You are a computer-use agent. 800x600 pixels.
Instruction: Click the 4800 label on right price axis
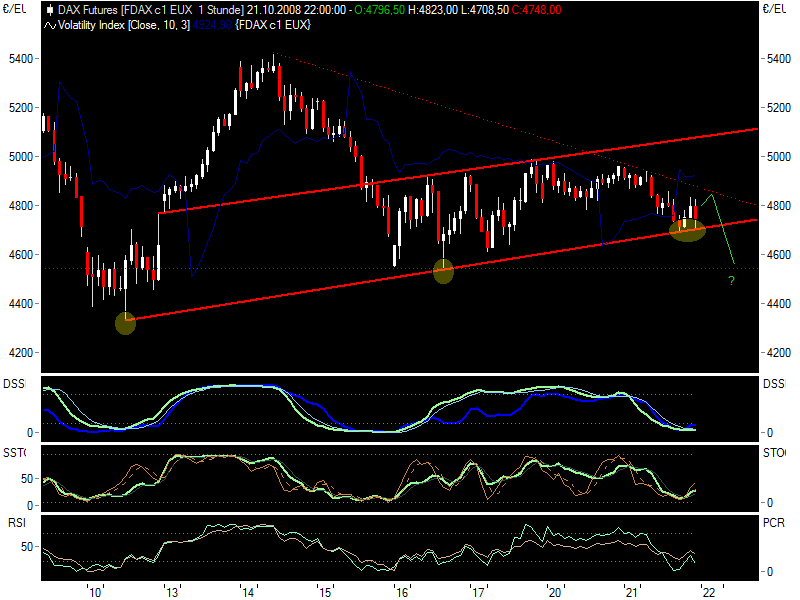coord(779,206)
